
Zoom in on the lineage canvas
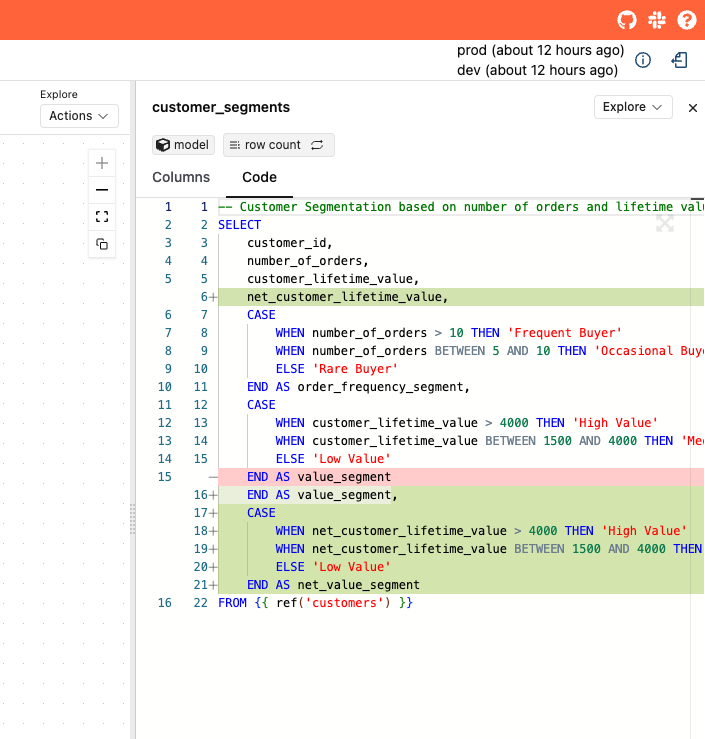[x=102, y=163]
